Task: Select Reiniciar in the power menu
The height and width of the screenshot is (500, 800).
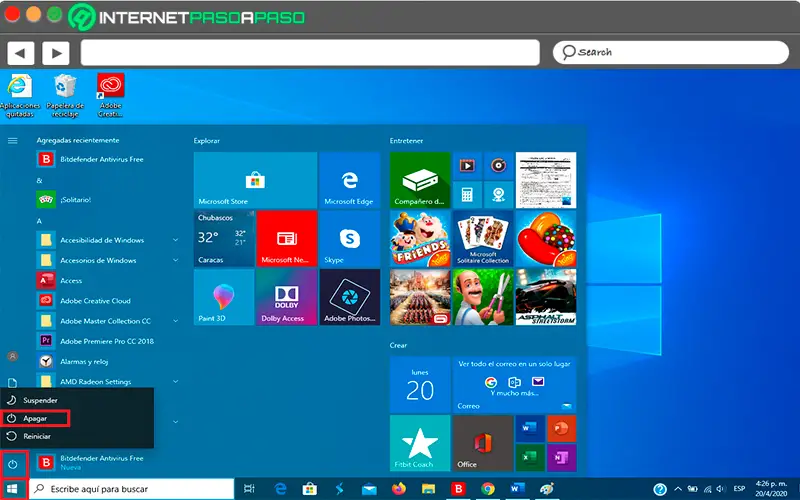Action: 77,436
